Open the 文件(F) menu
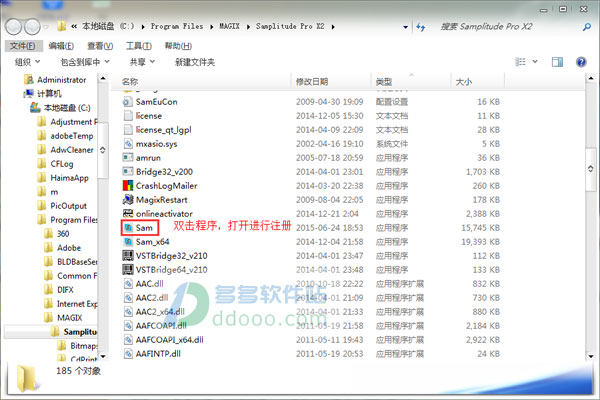This screenshot has height=400, width=600. [23, 46]
